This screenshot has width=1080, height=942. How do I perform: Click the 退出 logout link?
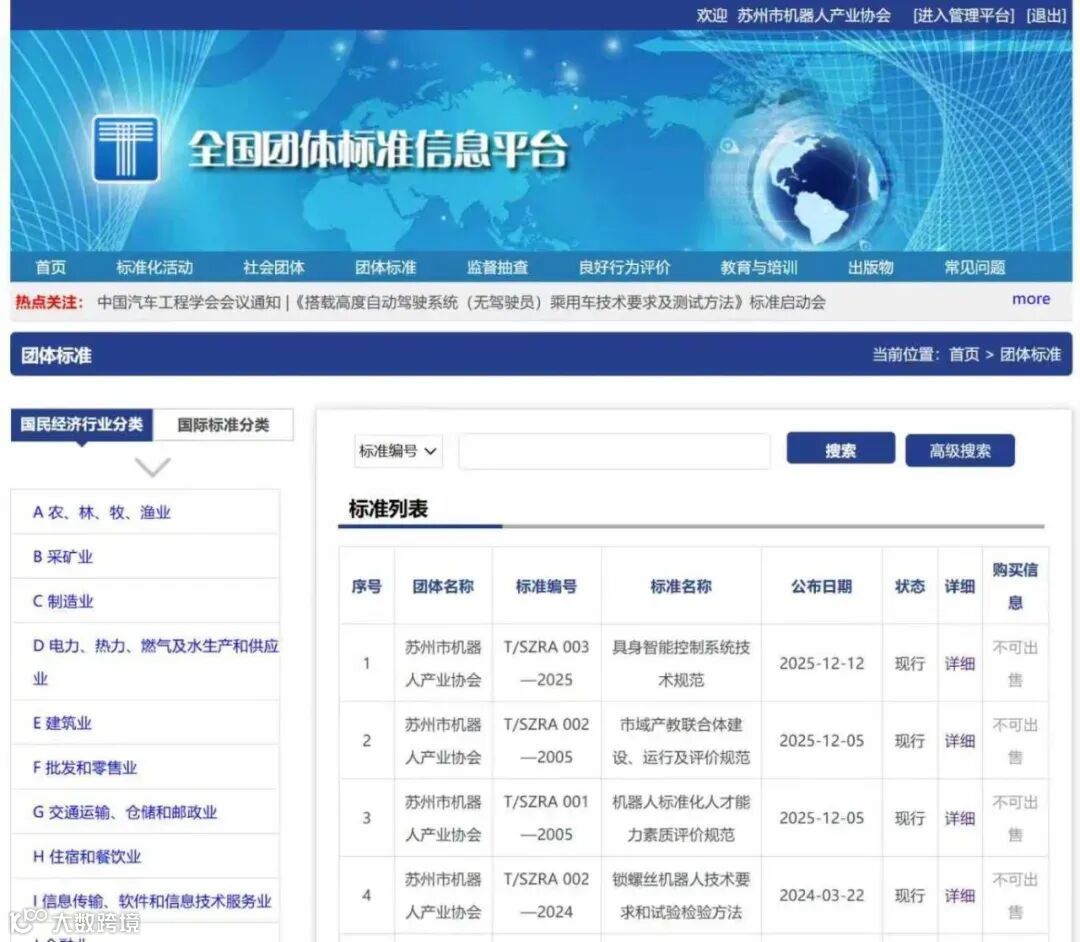point(1046,15)
